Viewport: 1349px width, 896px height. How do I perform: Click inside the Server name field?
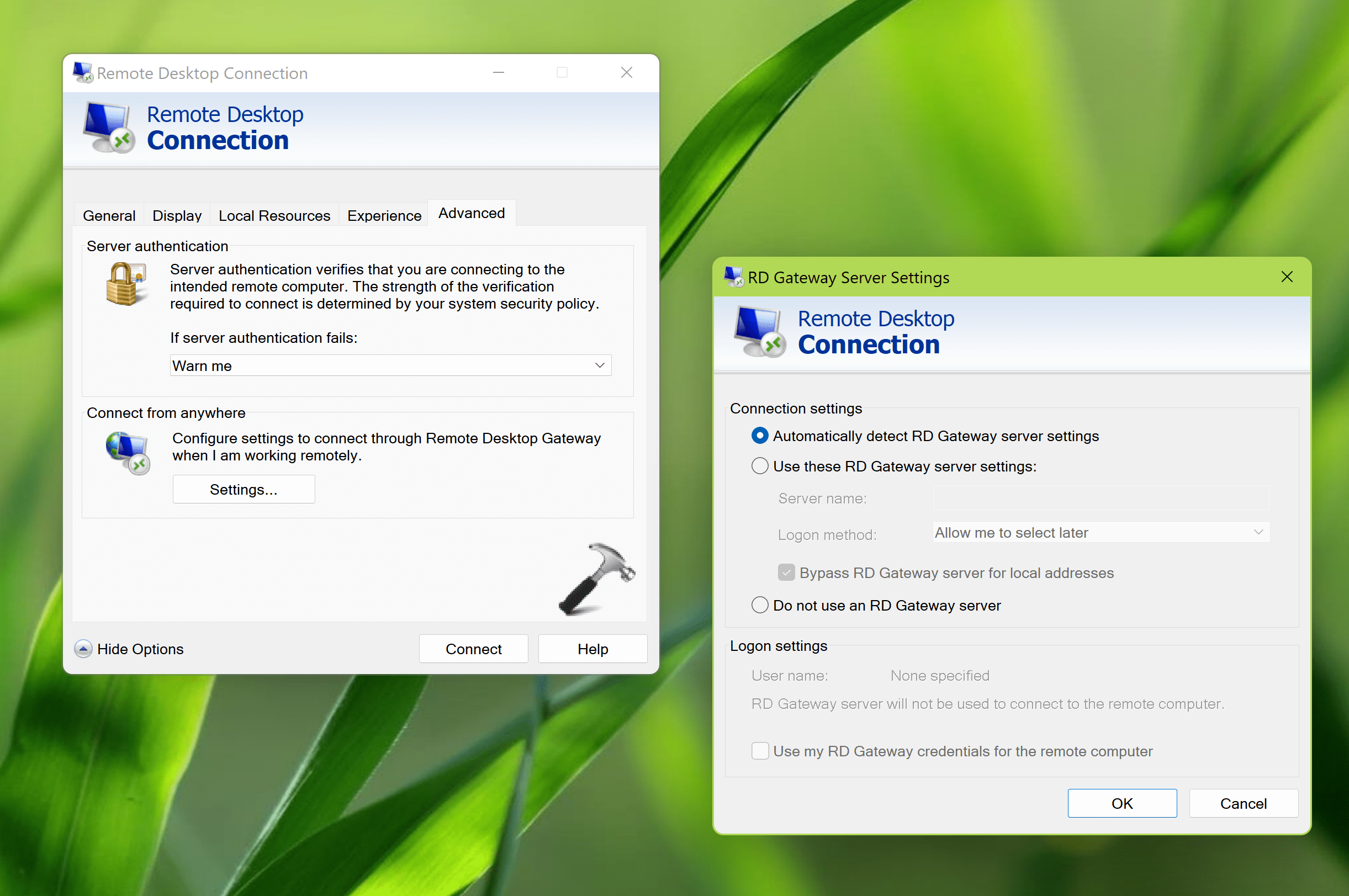[1099, 498]
